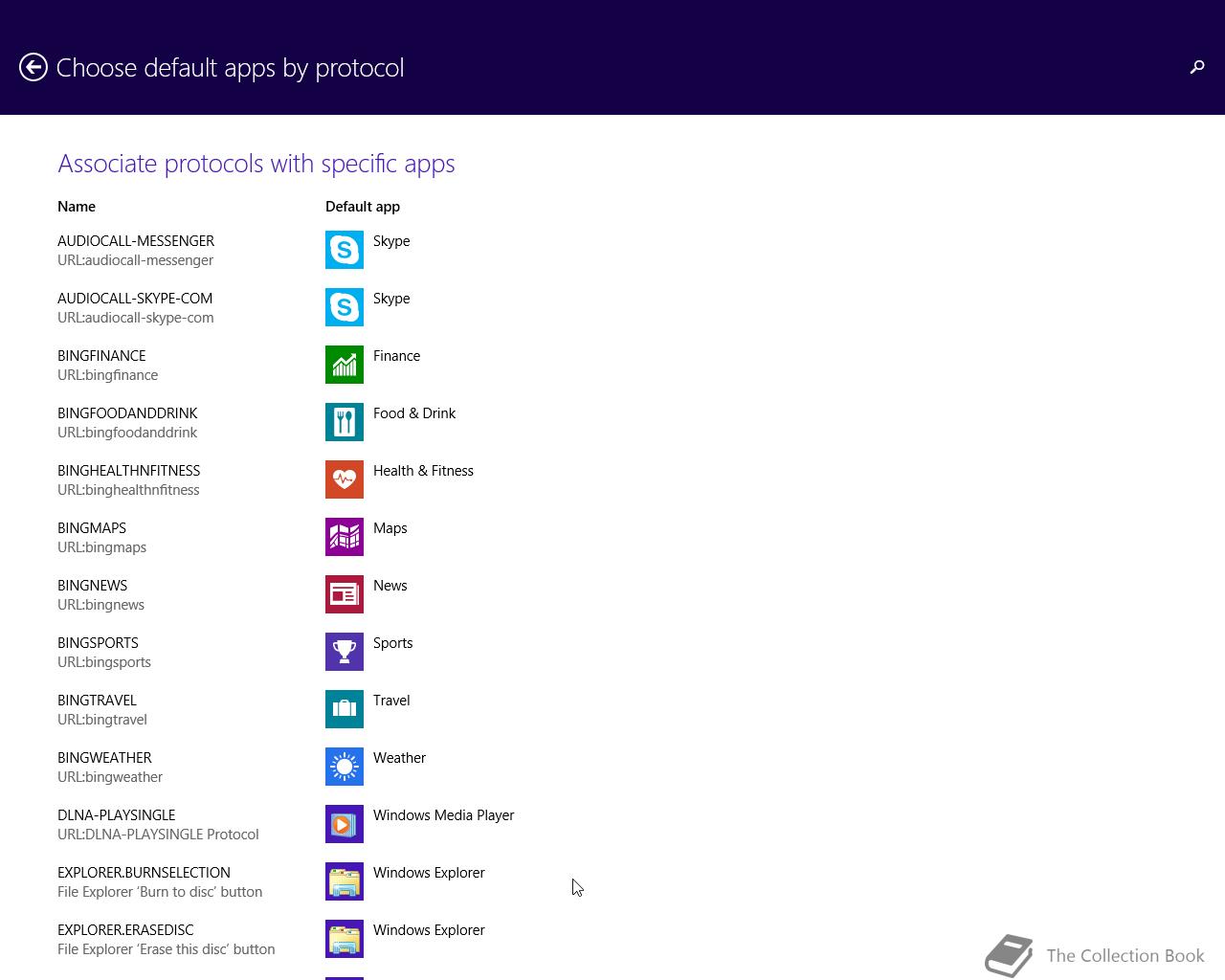Click the Choose default apps by protocol title
The height and width of the screenshot is (980, 1225).
230,68
